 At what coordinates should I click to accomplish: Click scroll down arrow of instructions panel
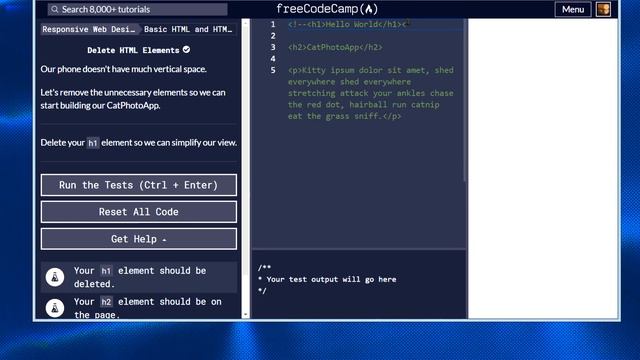click(x=245, y=315)
